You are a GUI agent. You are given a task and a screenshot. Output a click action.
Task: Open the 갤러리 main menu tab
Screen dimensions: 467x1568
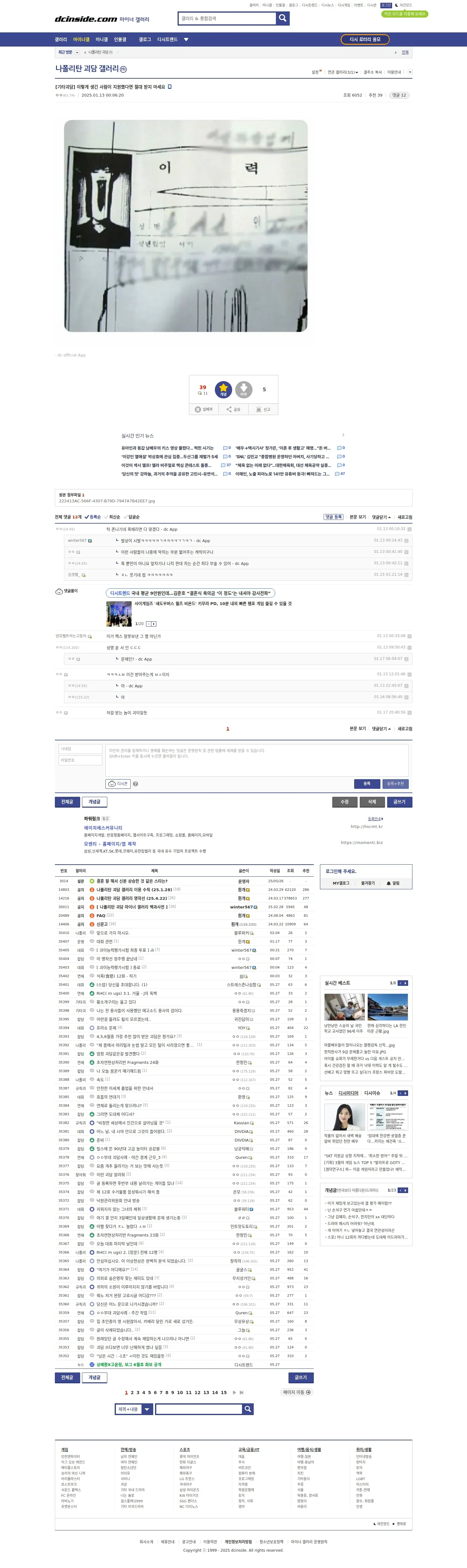pos(61,39)
